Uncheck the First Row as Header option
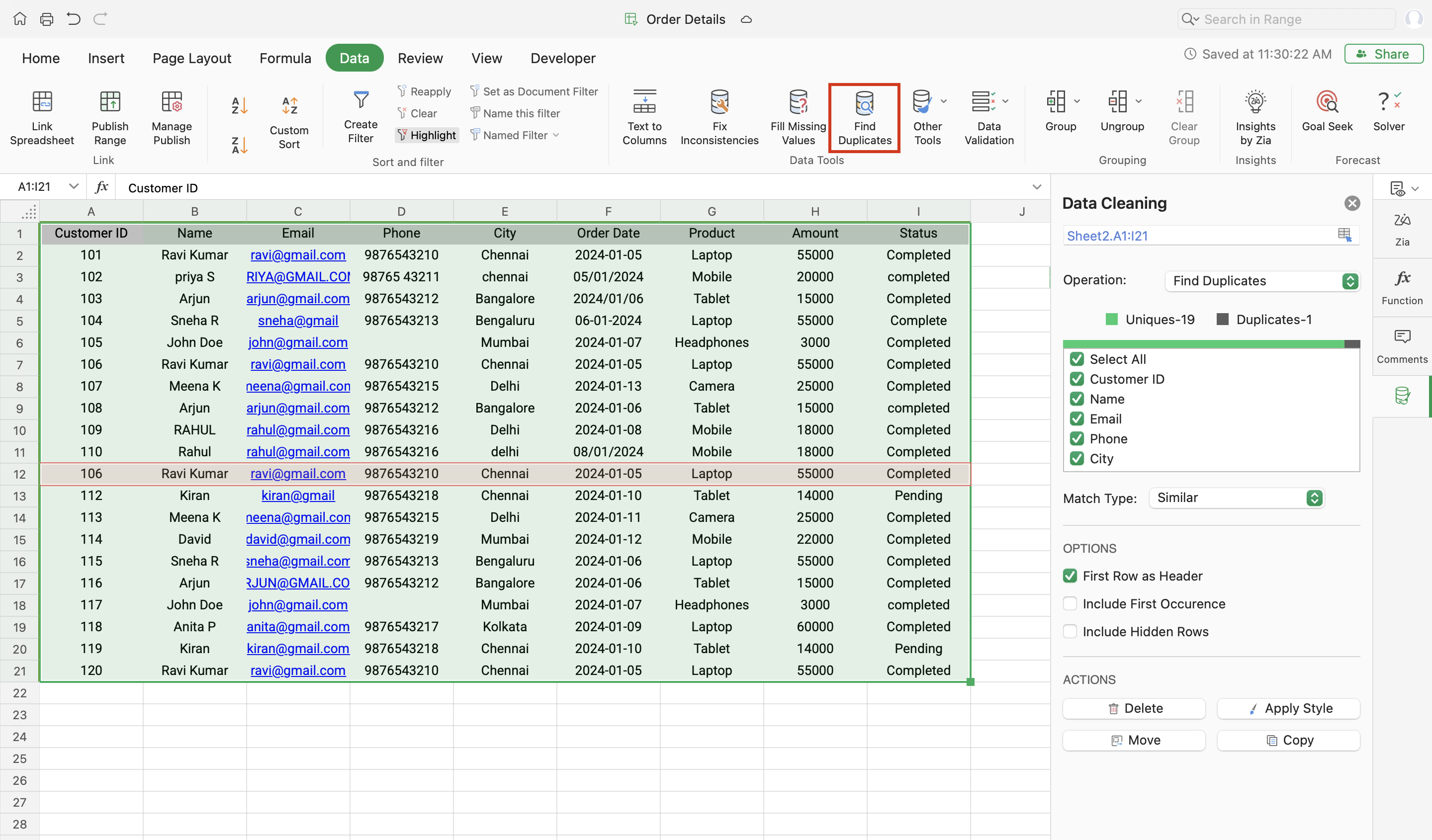This screenshot has height=840, width=1432. (x=1070, y=576)
